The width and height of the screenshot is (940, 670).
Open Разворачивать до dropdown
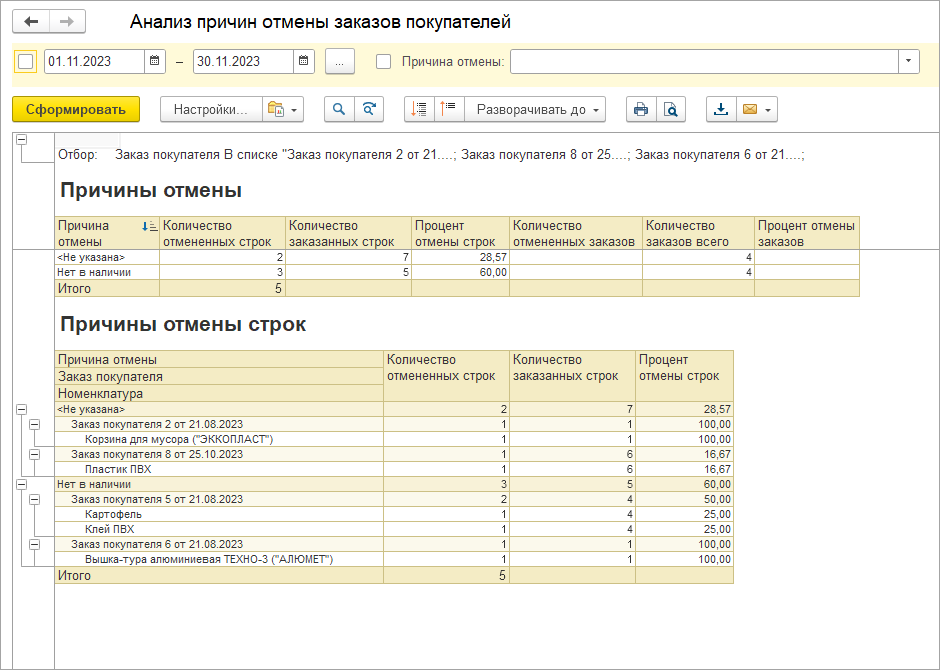[540, 110]
